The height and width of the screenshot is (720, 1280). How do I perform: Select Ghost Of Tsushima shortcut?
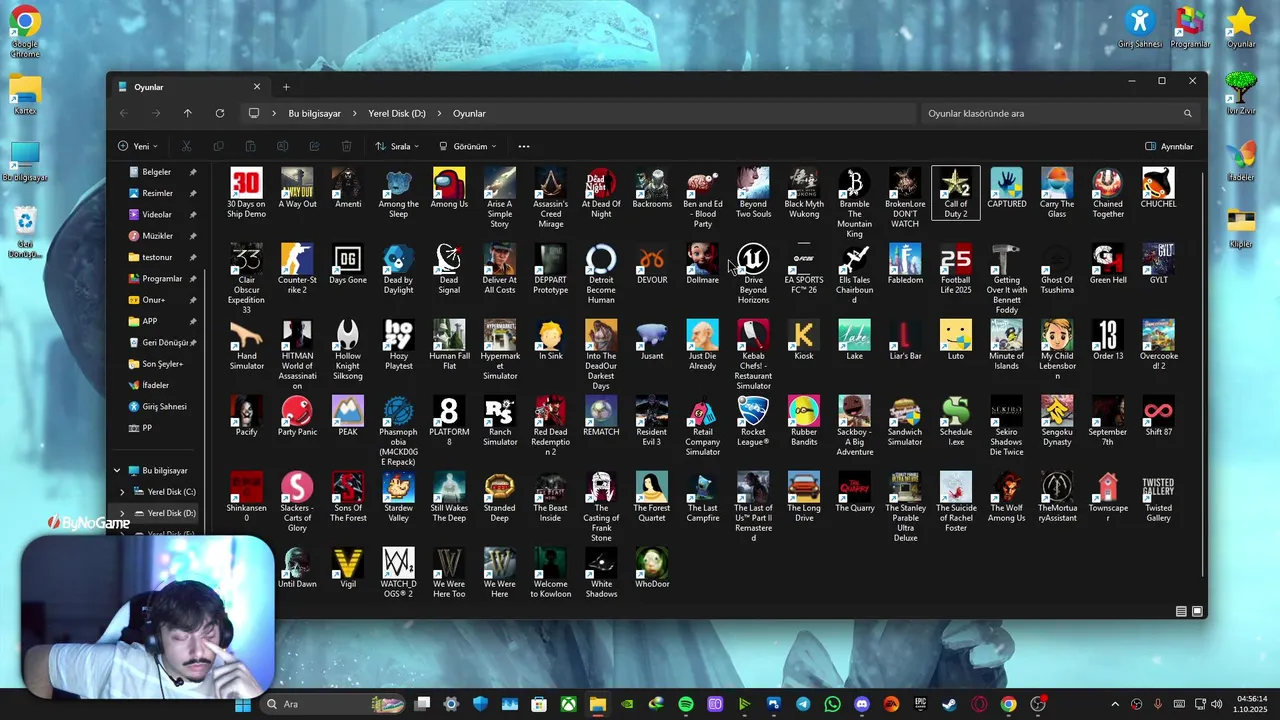1057,270
